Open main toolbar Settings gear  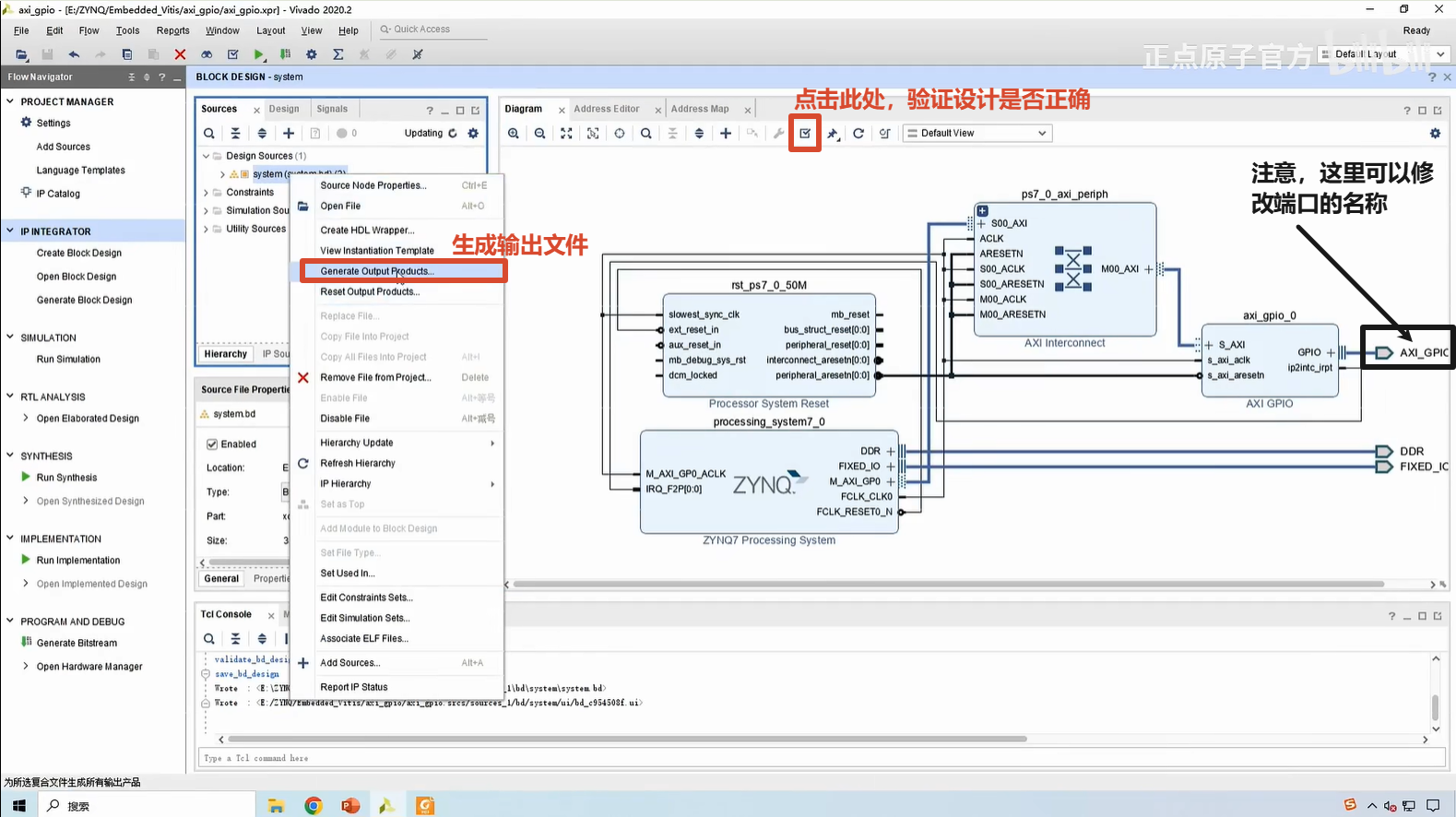(x=312, y=54)
